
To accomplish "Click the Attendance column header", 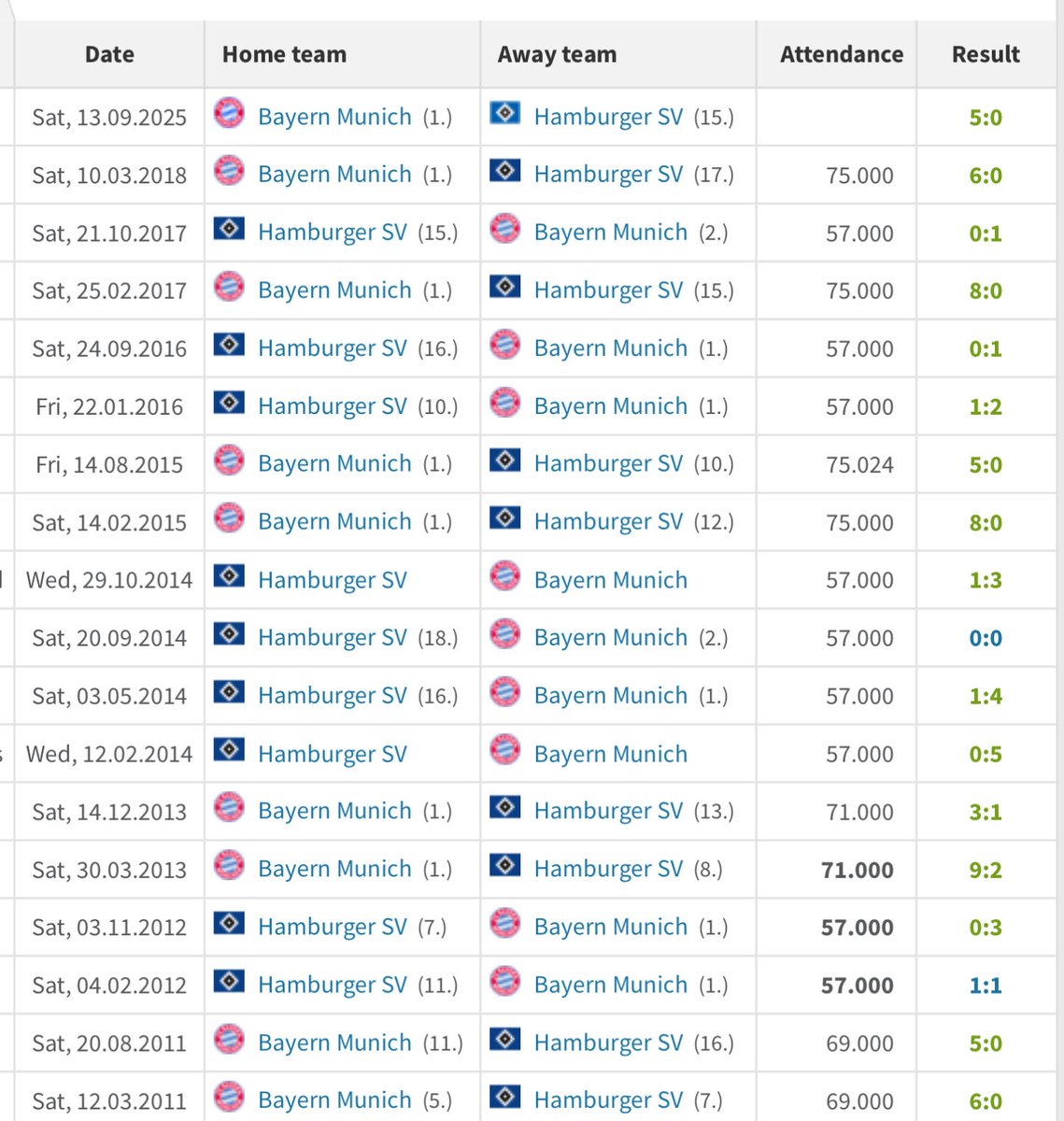I will [x=842, y=54].
